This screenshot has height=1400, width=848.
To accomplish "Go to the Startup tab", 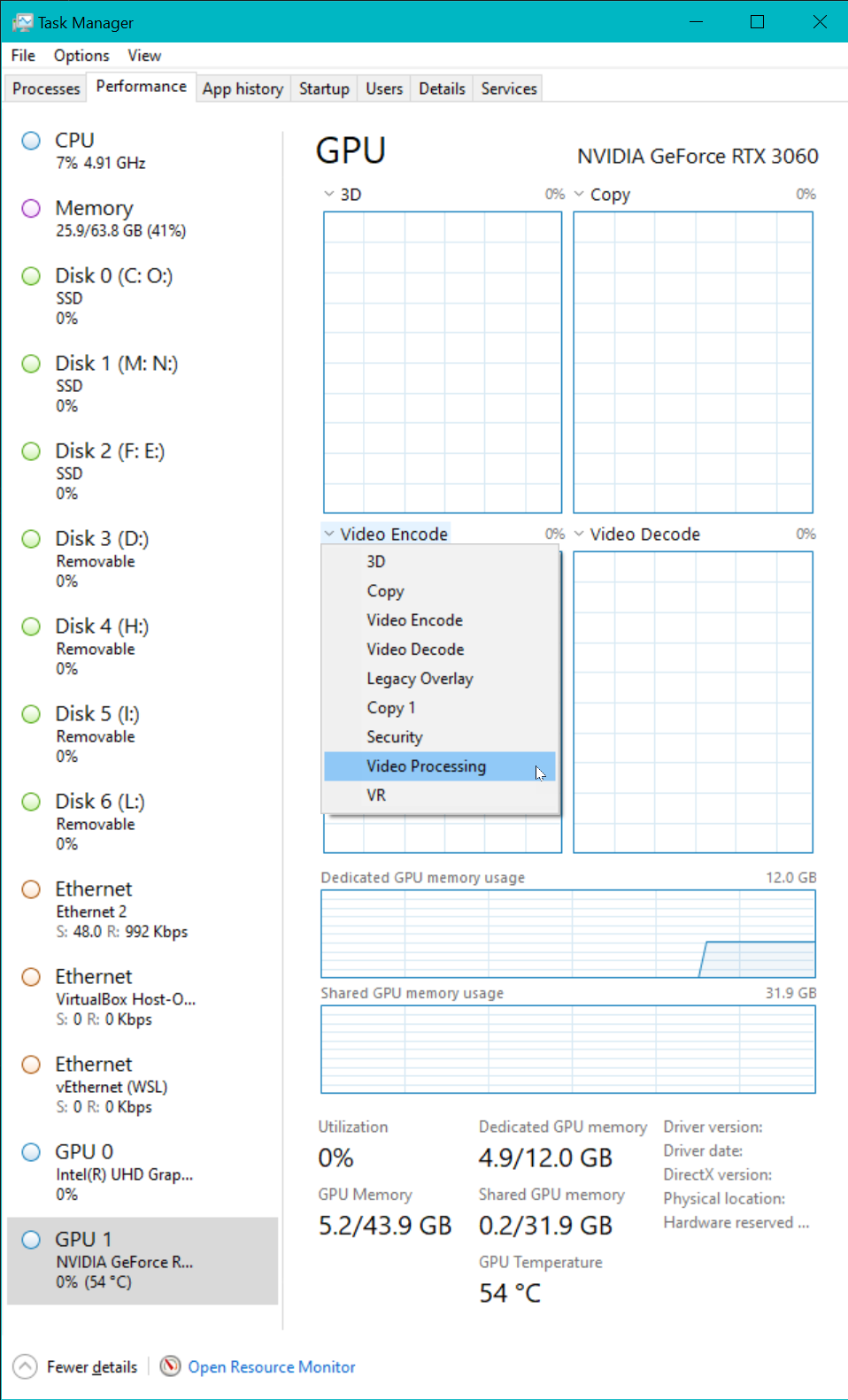I will click(x=324, y=88).
